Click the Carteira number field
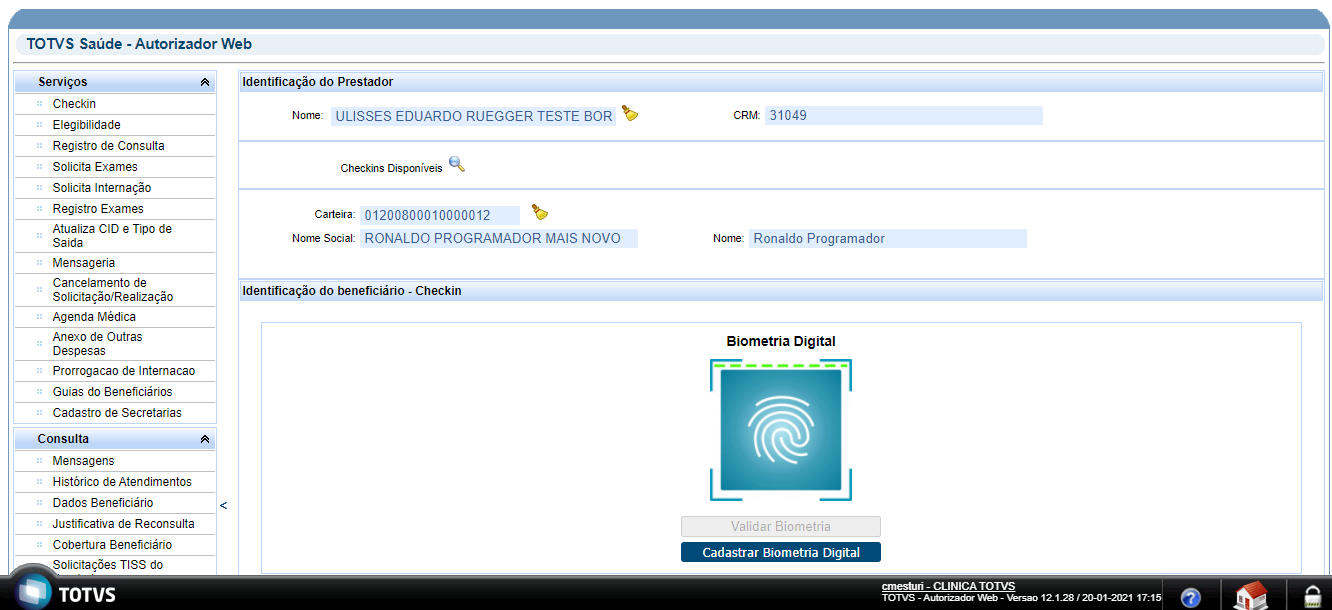The height and width of the screenshot is (610, 1332). point(440,215)
